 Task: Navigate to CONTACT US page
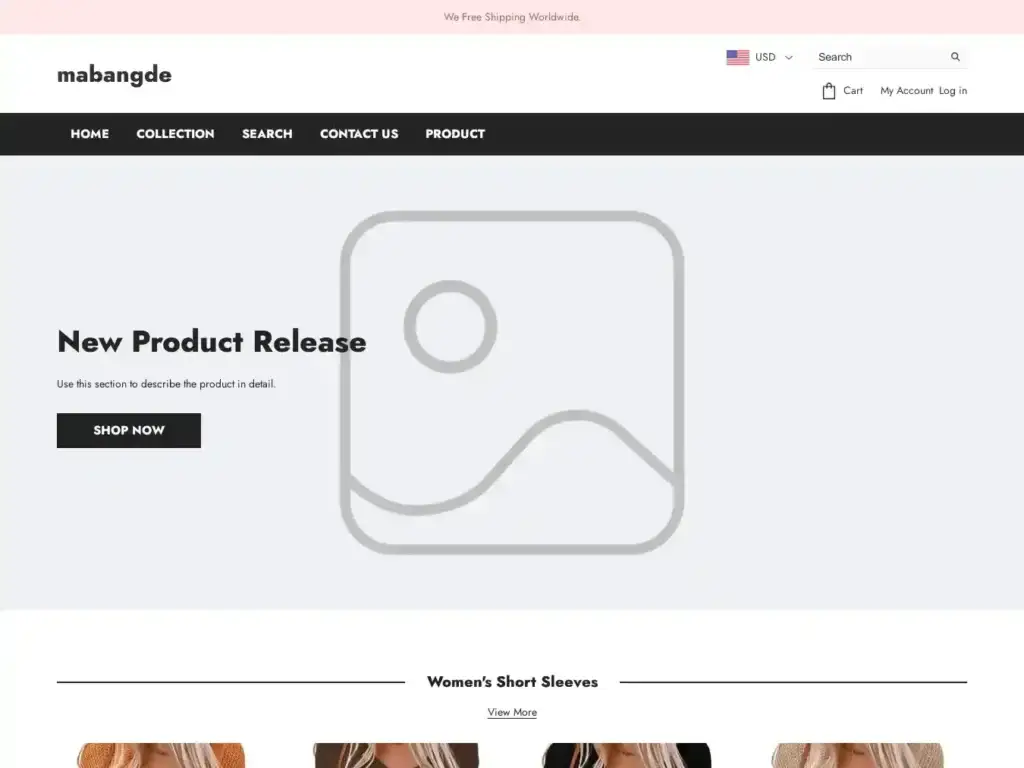click(359, 134)
